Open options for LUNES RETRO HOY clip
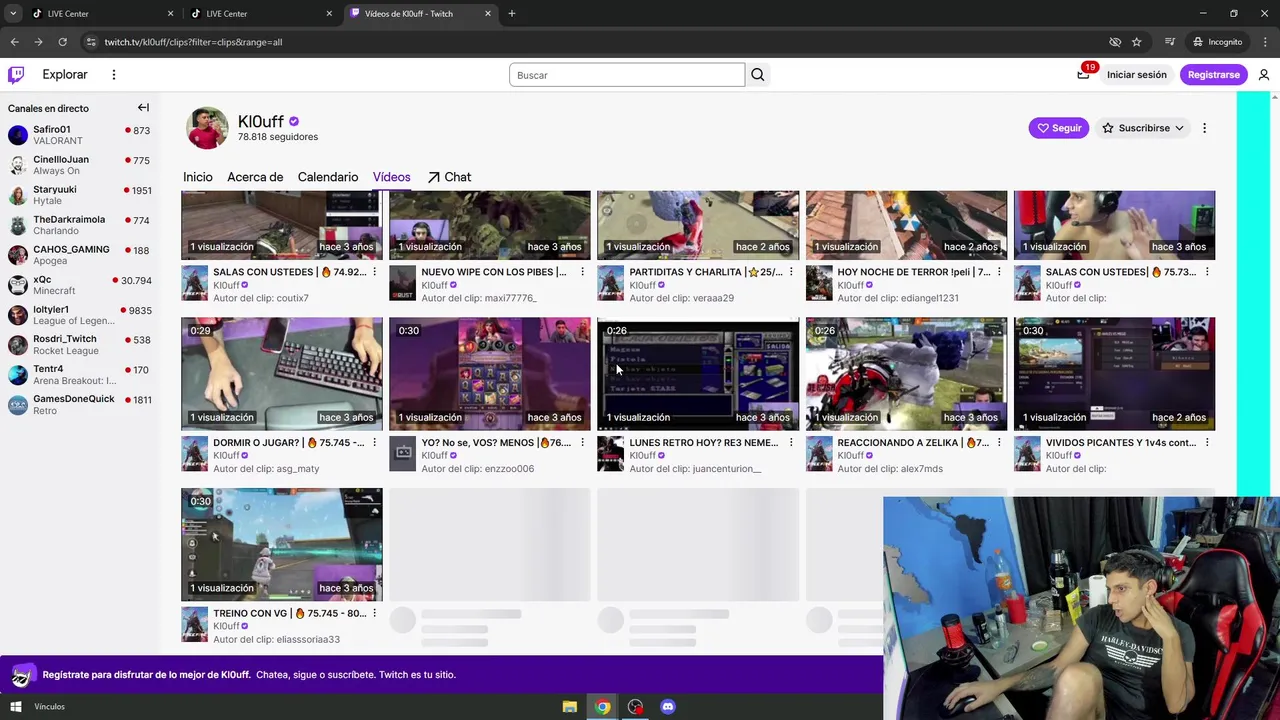Image resolution: width=1280 pixels, height=720 pixels. [x=791, y=443]
